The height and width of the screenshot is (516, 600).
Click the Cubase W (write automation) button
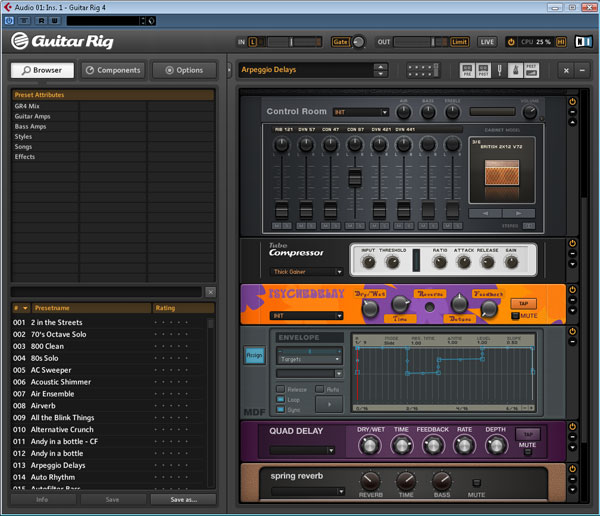pyautogui.click(x=54, y=21)
